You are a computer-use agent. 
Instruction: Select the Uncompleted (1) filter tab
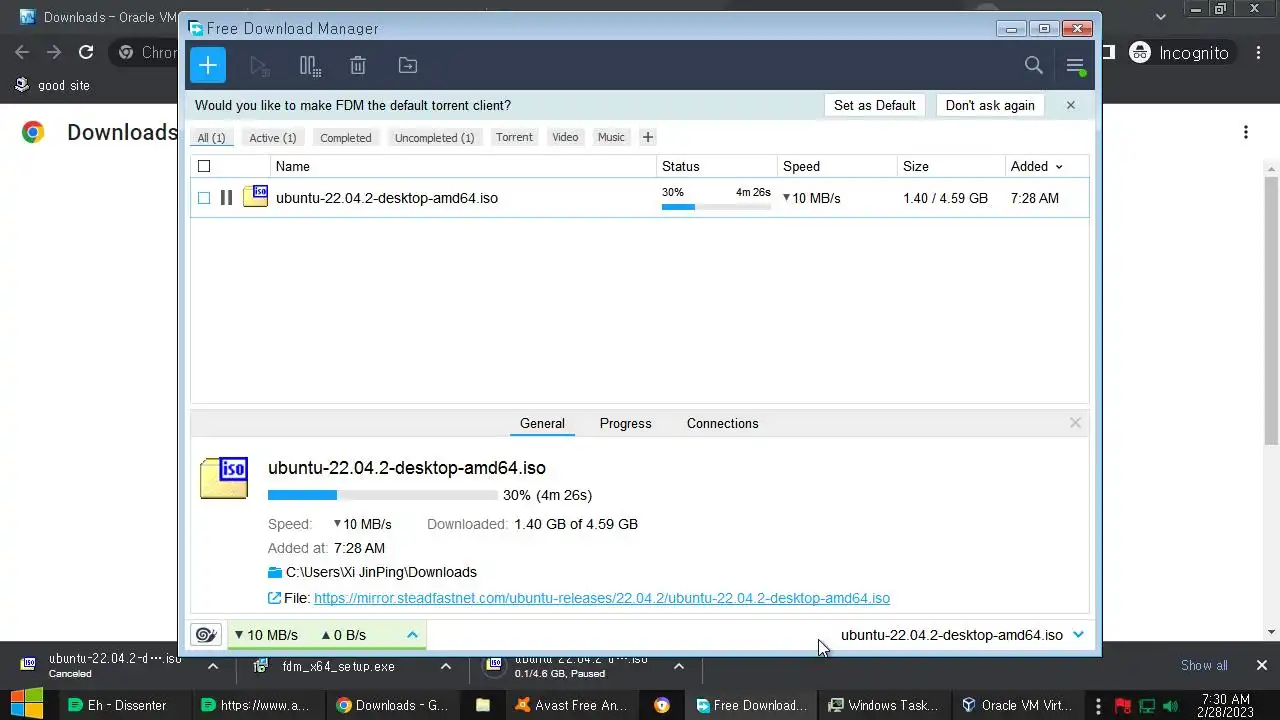coord(434,138)
